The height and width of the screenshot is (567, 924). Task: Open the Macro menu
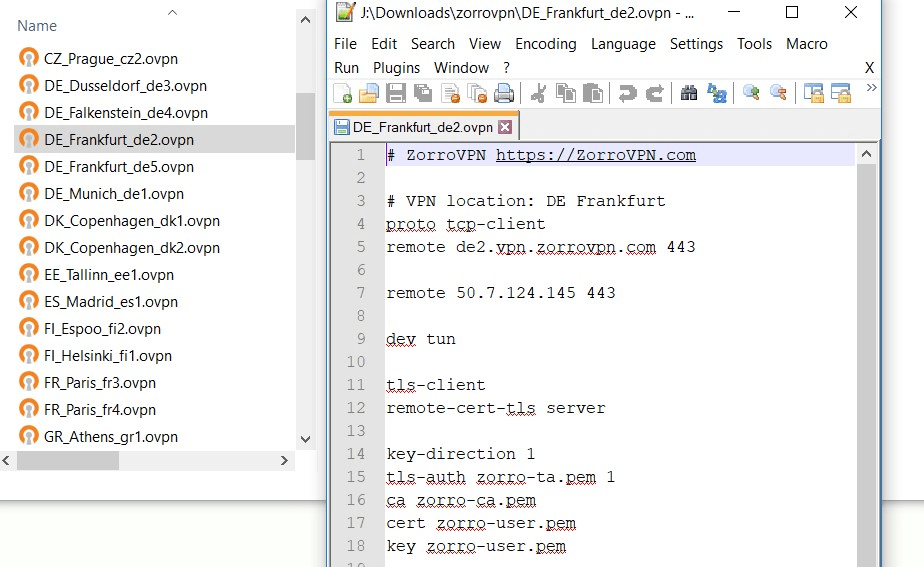point(806,44)
